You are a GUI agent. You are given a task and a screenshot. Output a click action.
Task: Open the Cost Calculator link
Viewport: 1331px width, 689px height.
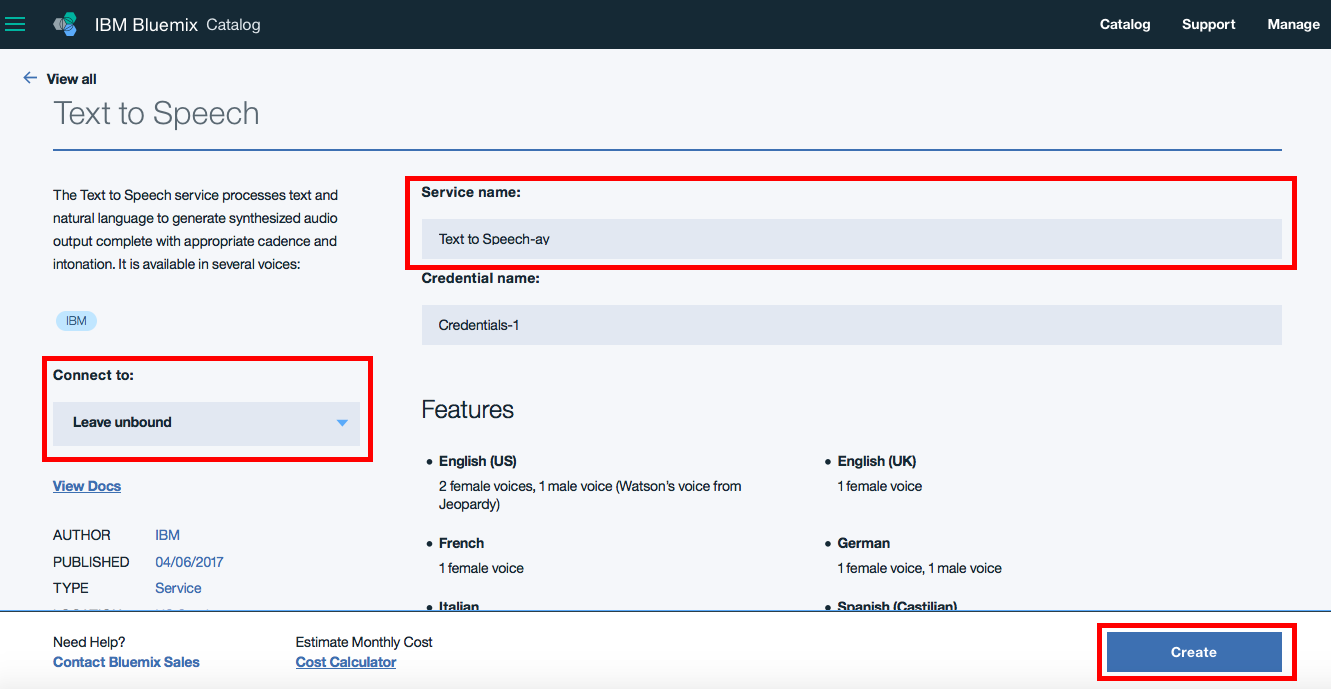[346, 662]
